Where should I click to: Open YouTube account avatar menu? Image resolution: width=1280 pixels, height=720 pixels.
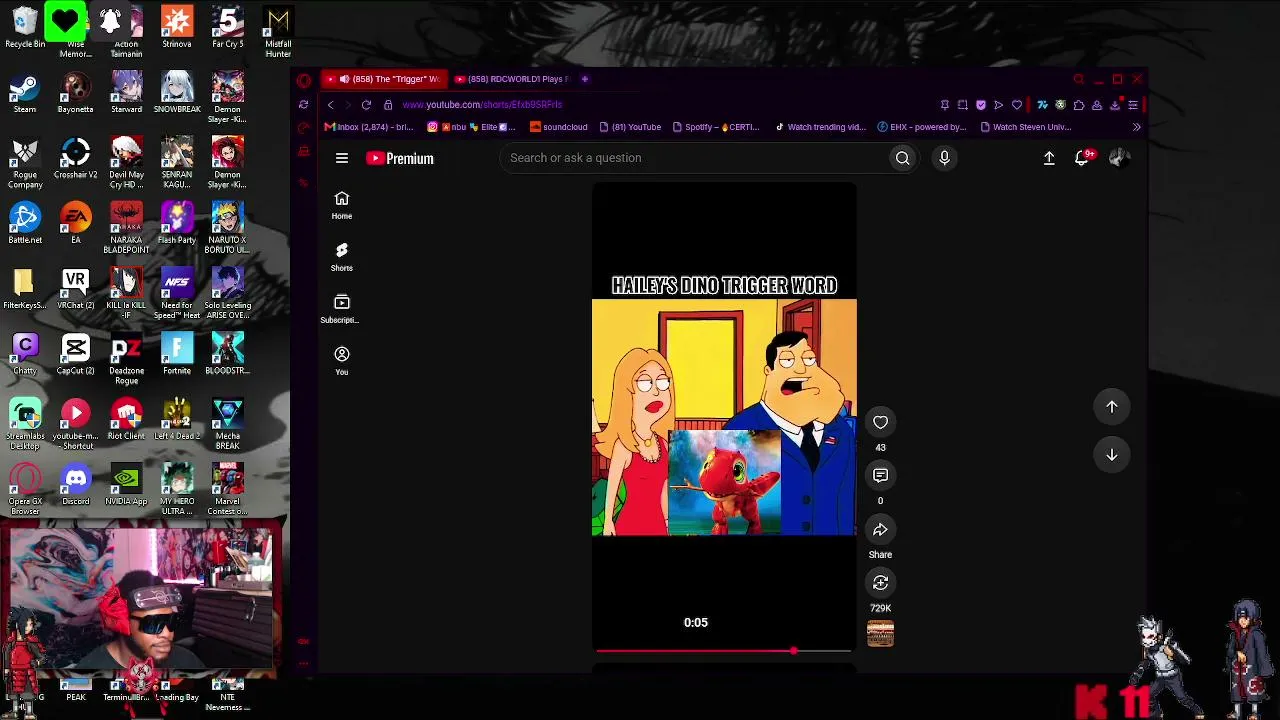coord(1119,158)
